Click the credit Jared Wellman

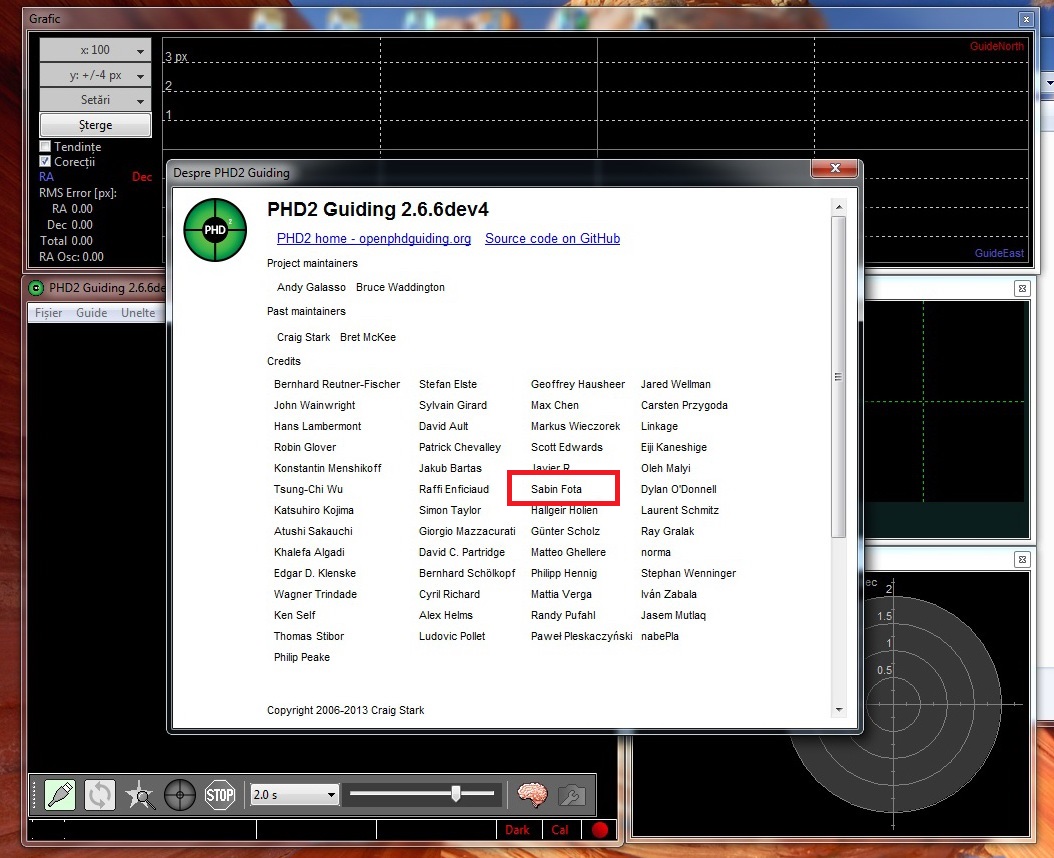coord(676,384)
